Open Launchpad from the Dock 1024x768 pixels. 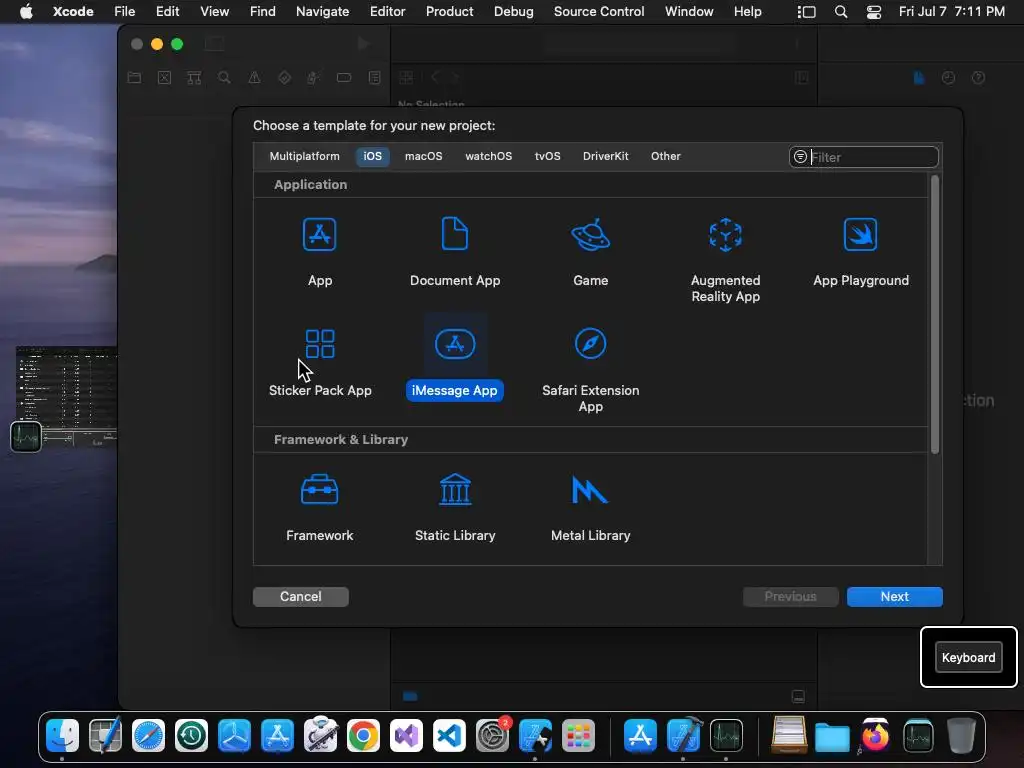pos(578,735)
